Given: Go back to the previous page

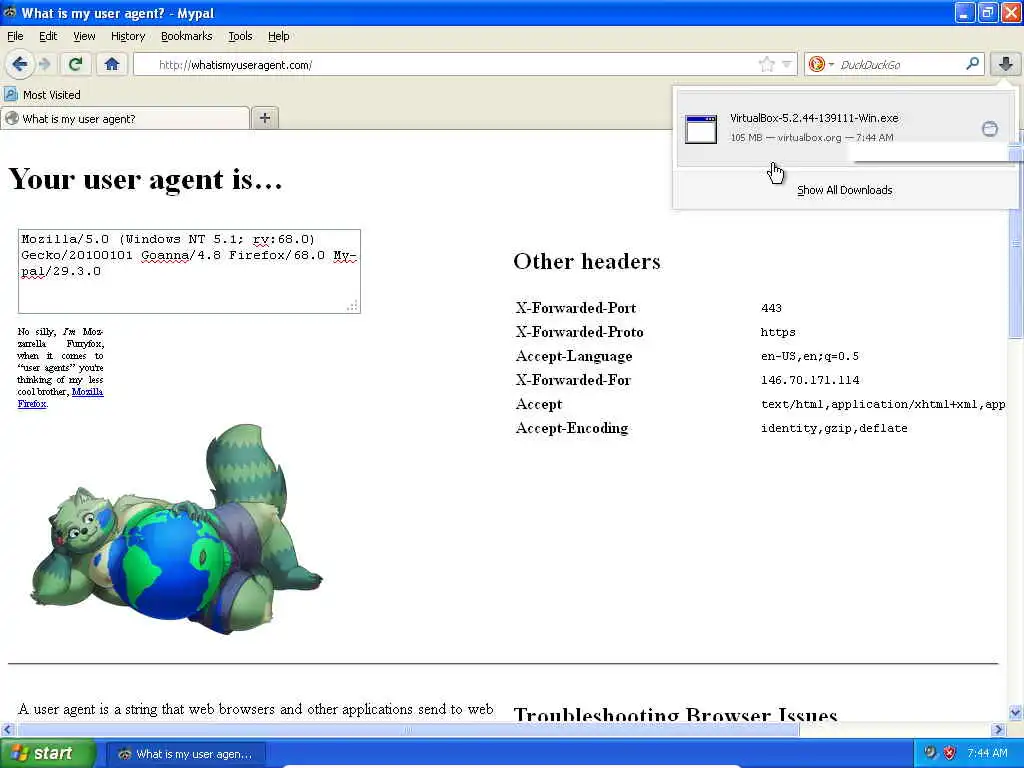Looking at the screenshot, I should (20, 64).
